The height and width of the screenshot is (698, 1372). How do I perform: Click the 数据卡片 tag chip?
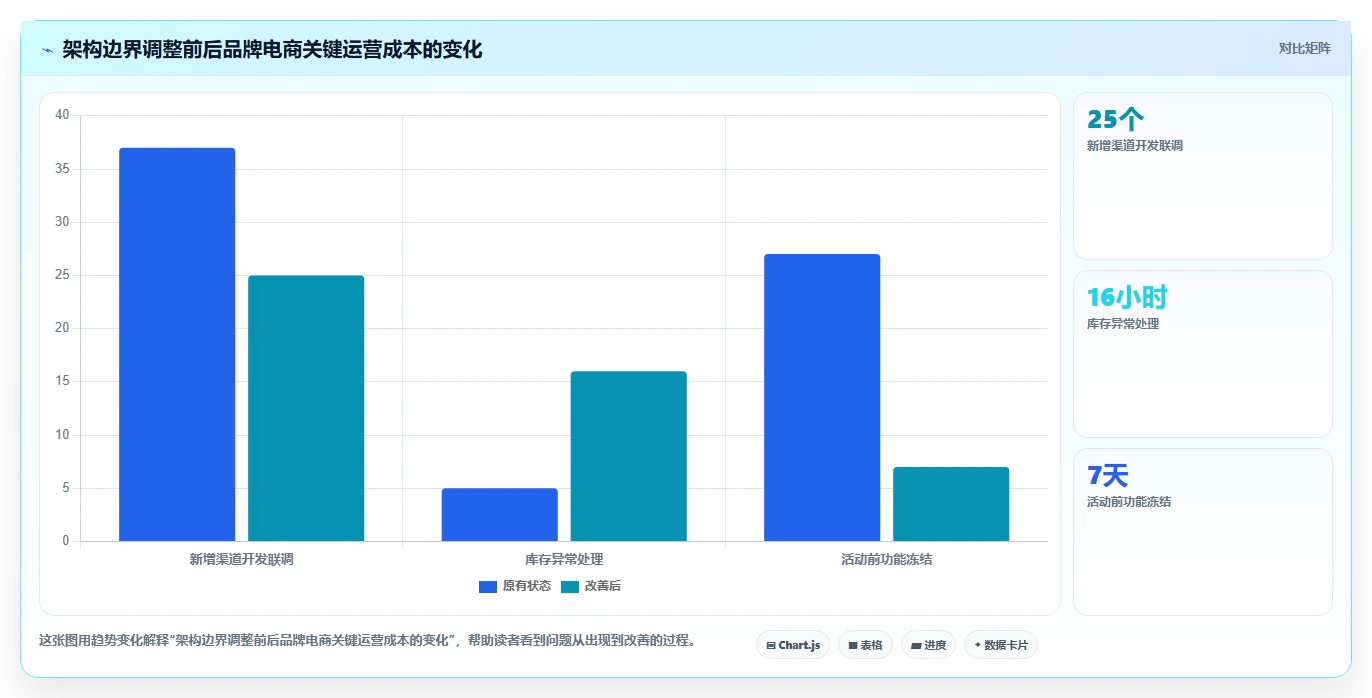click(1001, 645)
